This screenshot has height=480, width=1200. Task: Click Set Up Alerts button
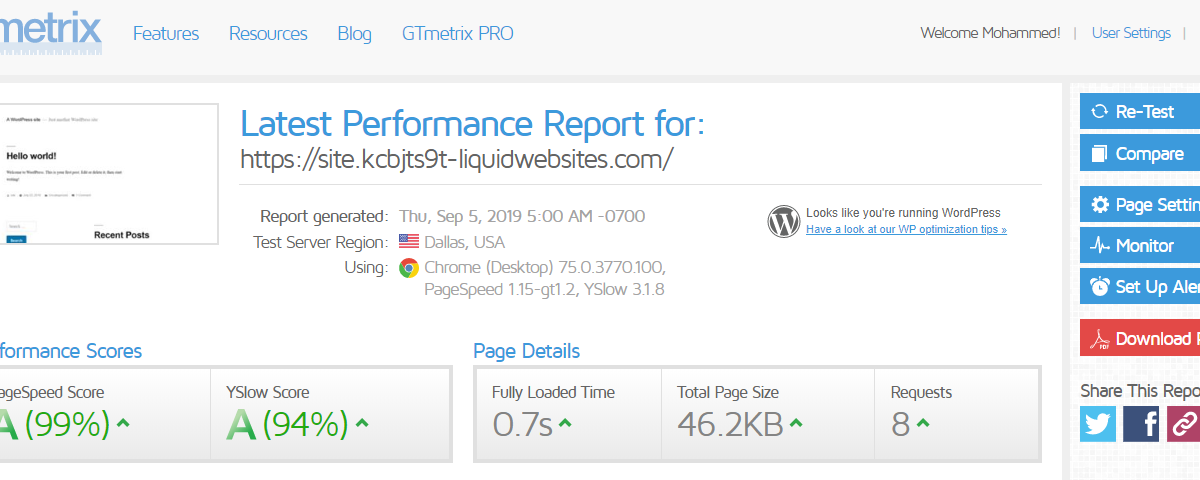1140,286
